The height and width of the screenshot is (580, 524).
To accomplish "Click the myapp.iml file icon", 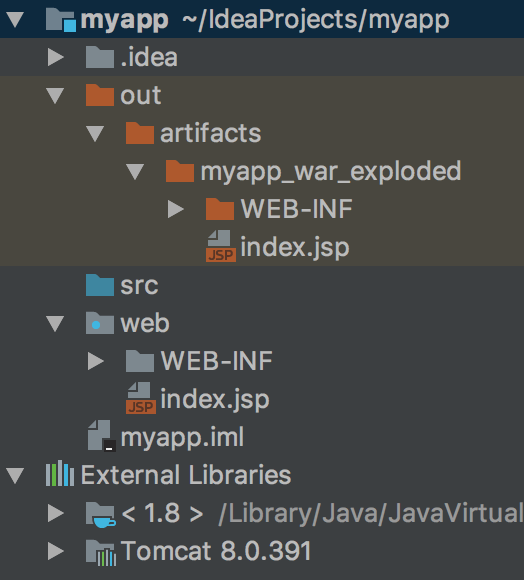I will (x=102, y=436).
